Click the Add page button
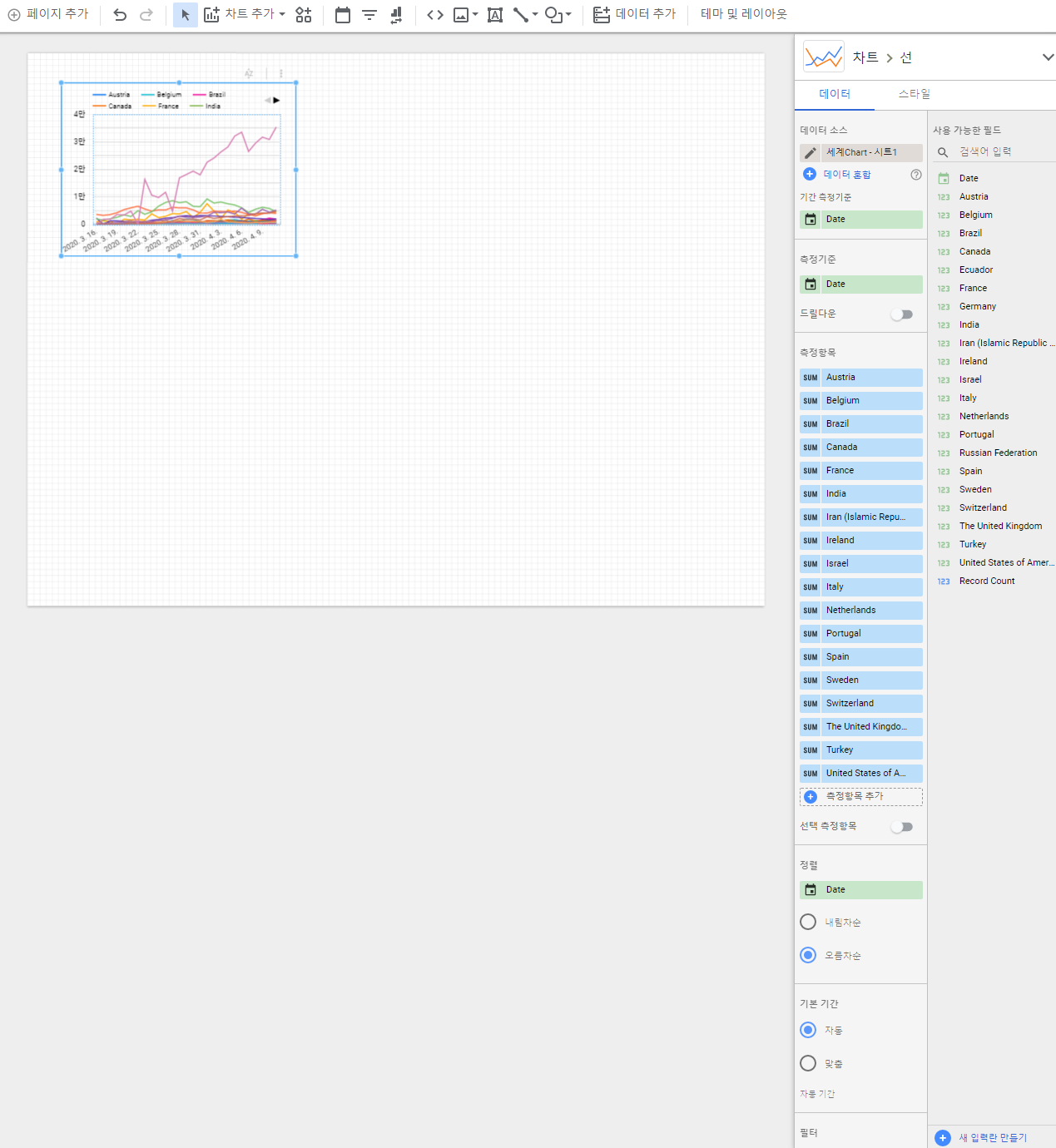 (x=48, y=14)
